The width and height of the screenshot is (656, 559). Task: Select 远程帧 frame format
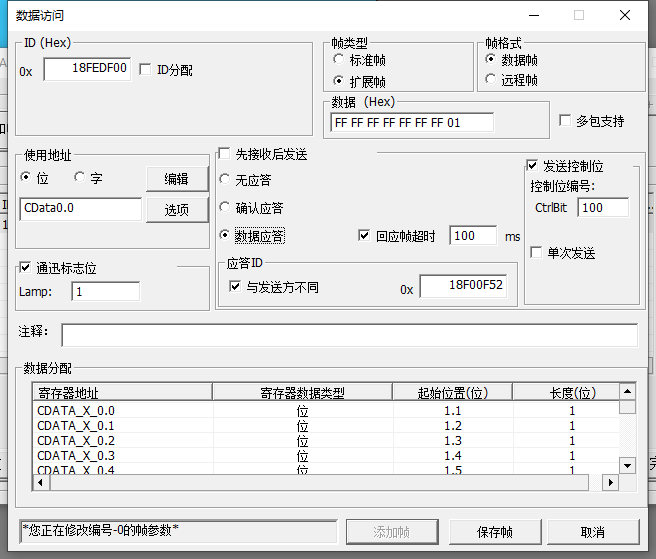pos(490,79)
